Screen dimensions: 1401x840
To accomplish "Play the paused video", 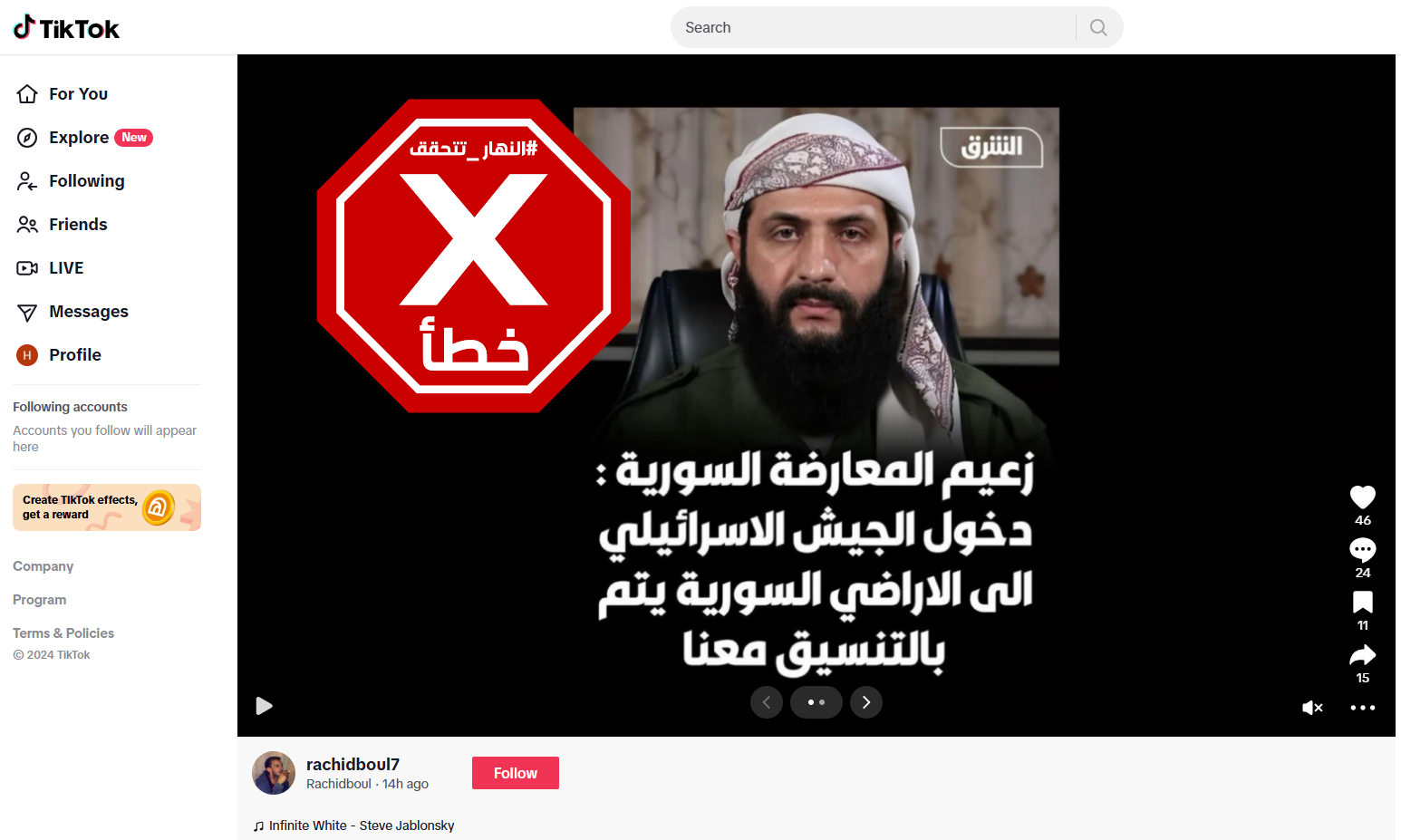I will tap(264, 706).
